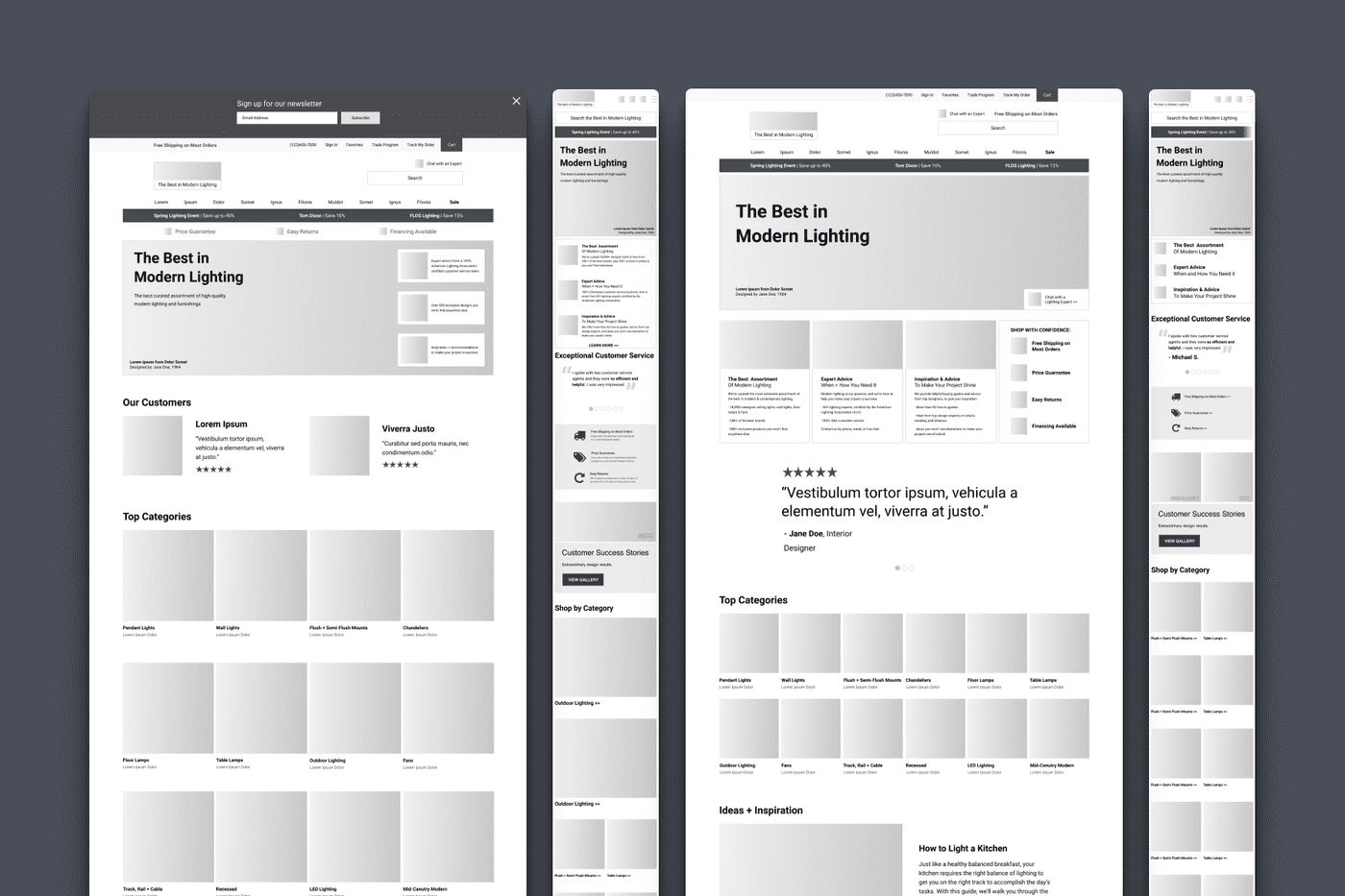Click the Easy Returns icon below the promo bar
This screenshot has height=896, width=1345.
coord(280,231)
